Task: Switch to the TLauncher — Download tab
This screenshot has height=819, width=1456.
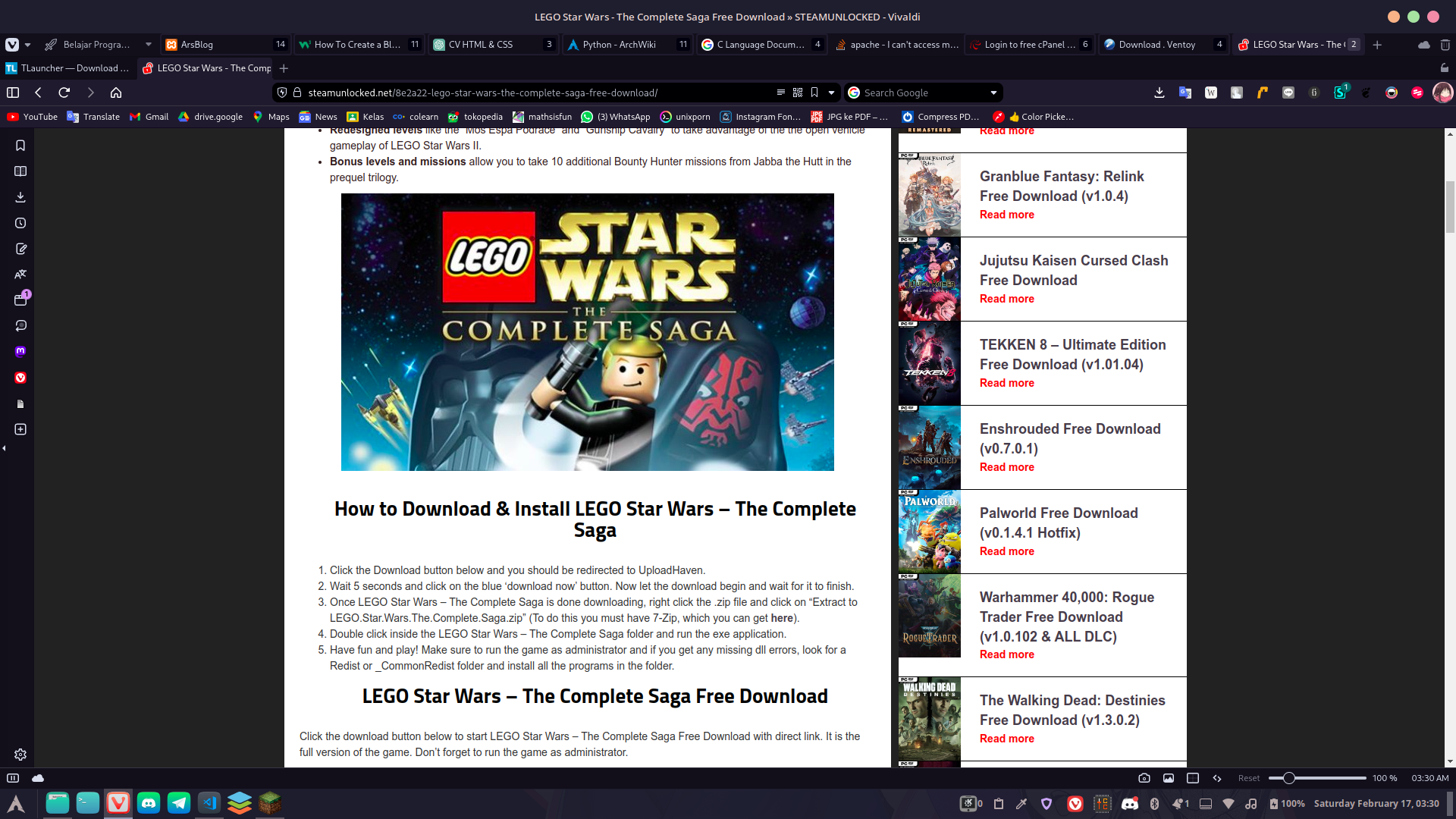Action: tap(68, 68)
